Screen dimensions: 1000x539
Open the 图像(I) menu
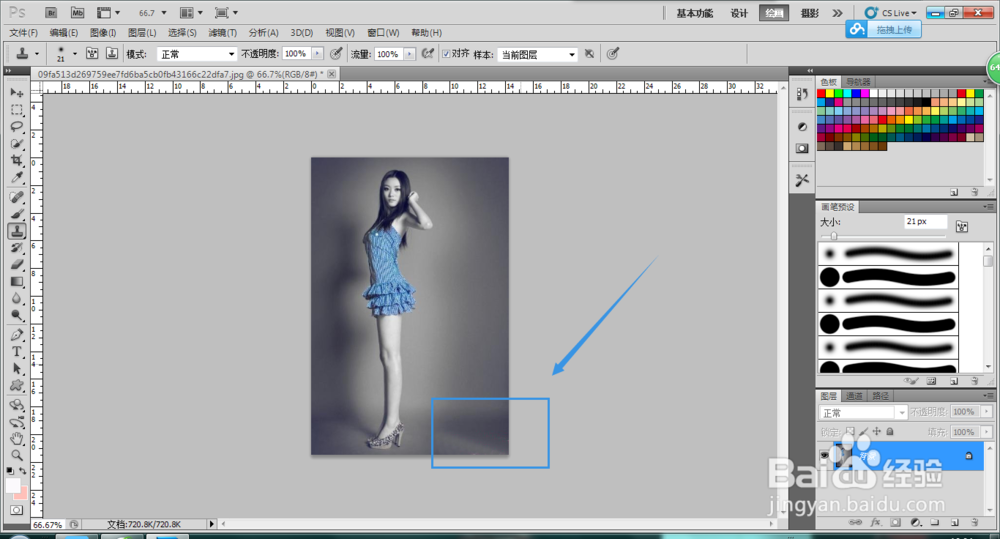[x=103, y=33]
